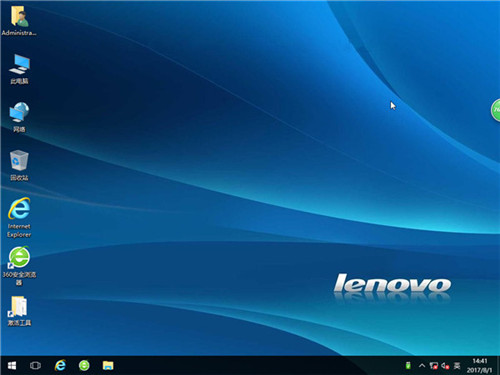Select the 激活工具 folder shortcut
Image resolution: width=500 pixels, height=375 pixels.
(x=19, y=311)
